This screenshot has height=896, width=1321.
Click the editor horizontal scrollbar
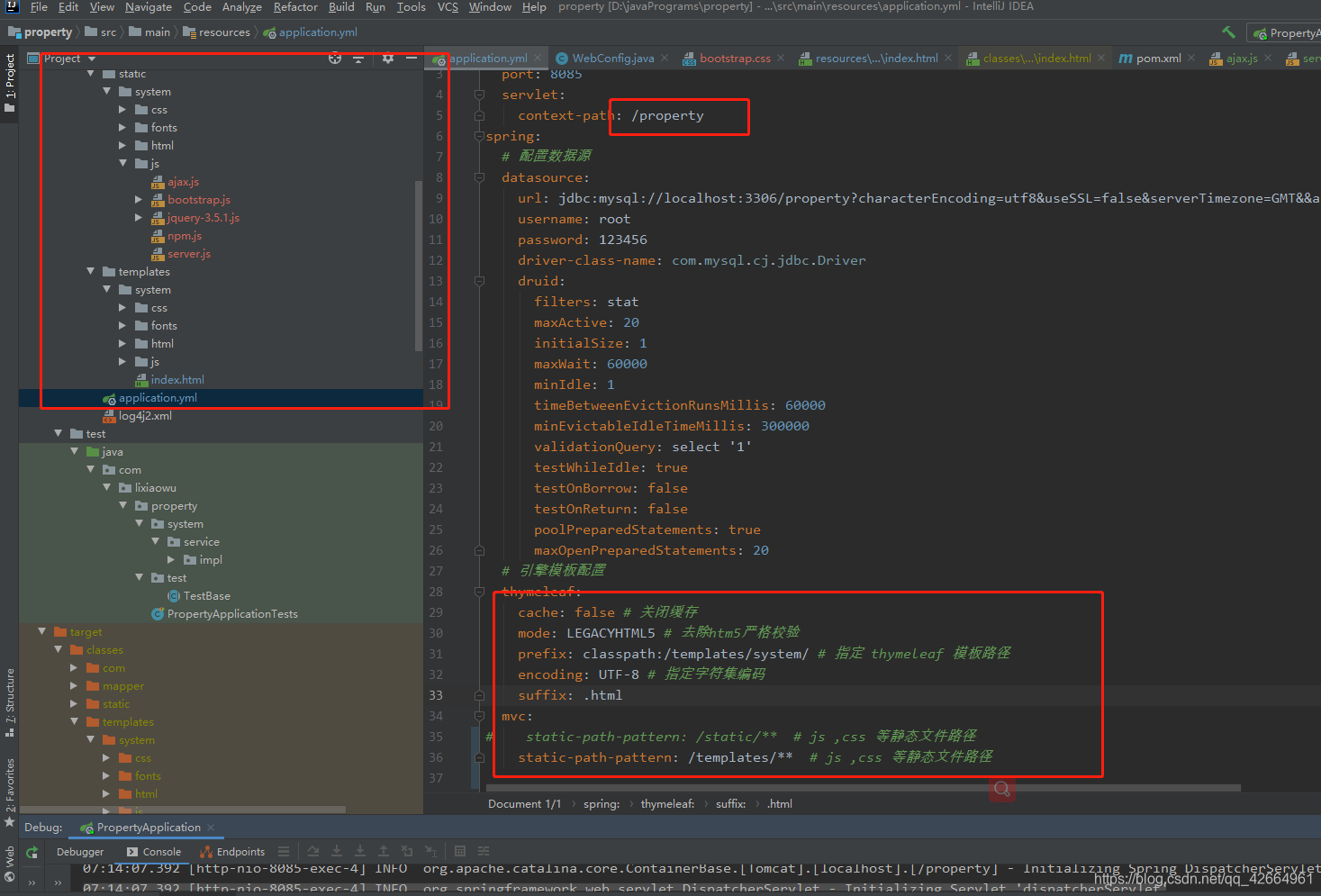point(863,788)
